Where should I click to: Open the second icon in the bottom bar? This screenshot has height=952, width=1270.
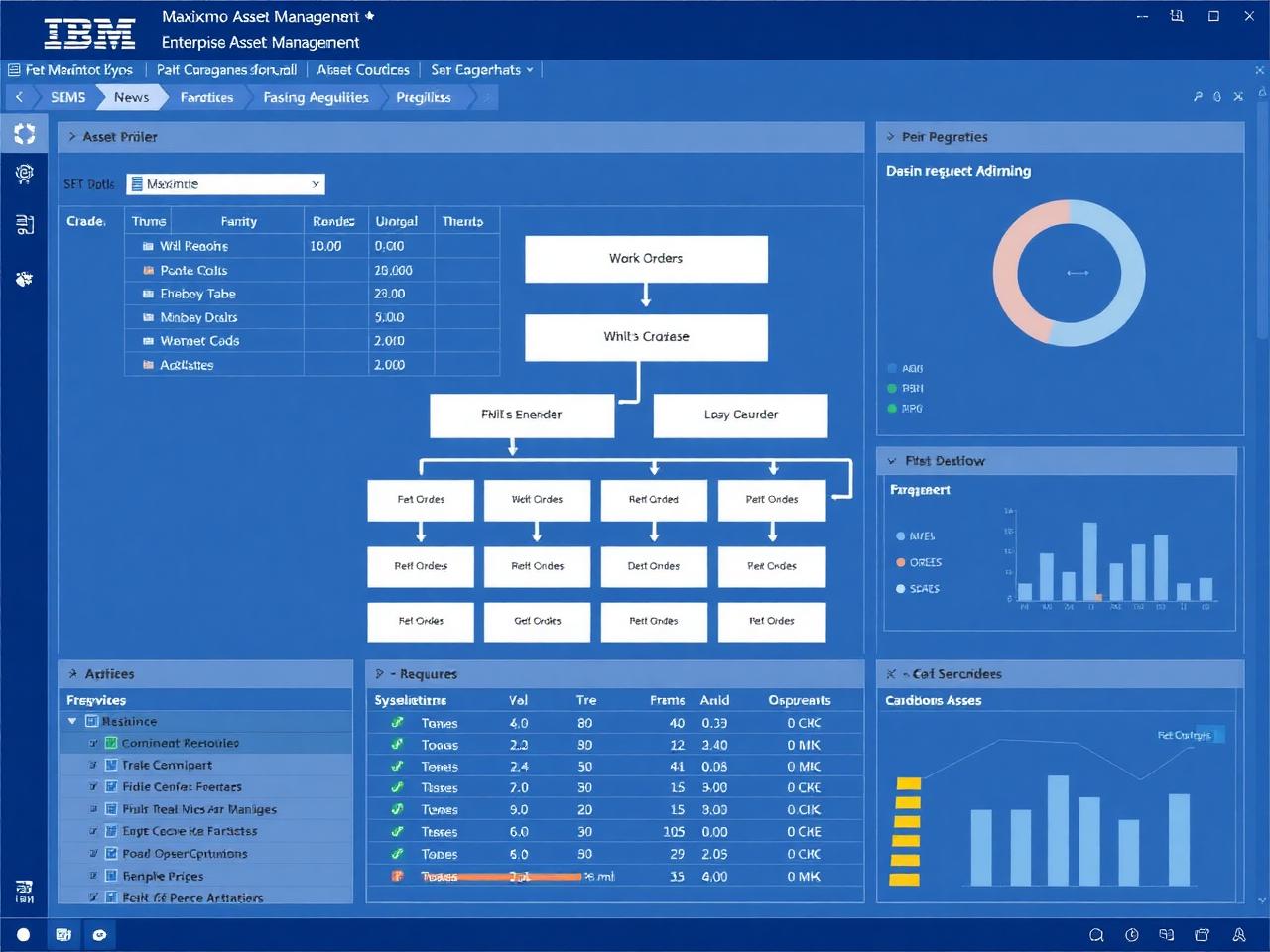tap(63, 934)
